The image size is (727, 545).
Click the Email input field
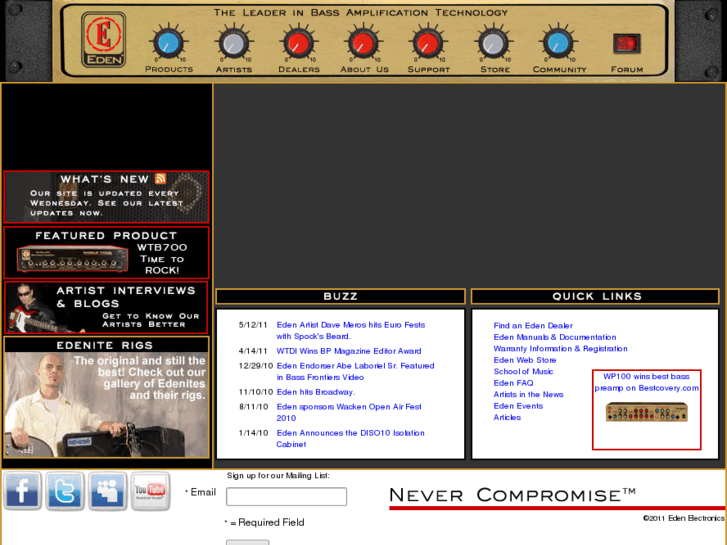(286, 496)
